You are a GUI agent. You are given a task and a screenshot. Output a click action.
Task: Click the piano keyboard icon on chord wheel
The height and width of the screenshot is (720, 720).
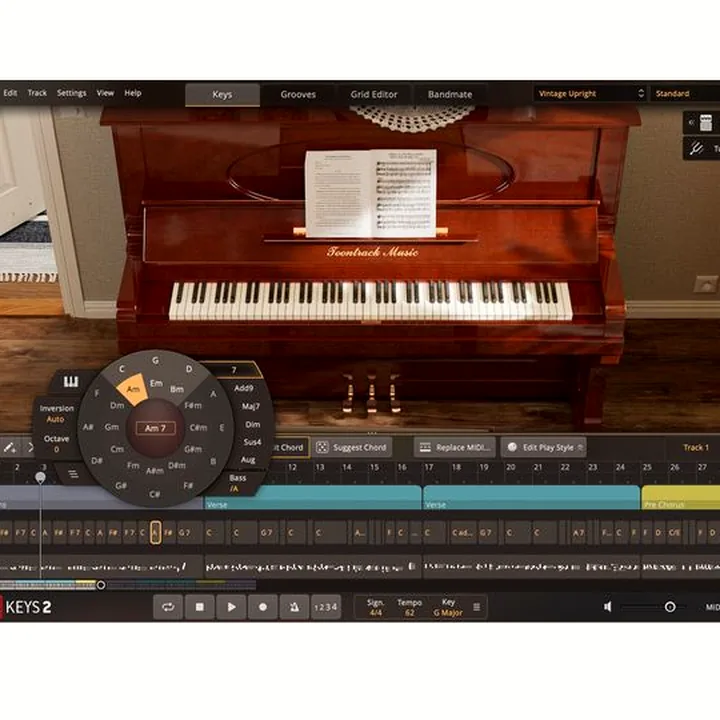pos(71,382)
